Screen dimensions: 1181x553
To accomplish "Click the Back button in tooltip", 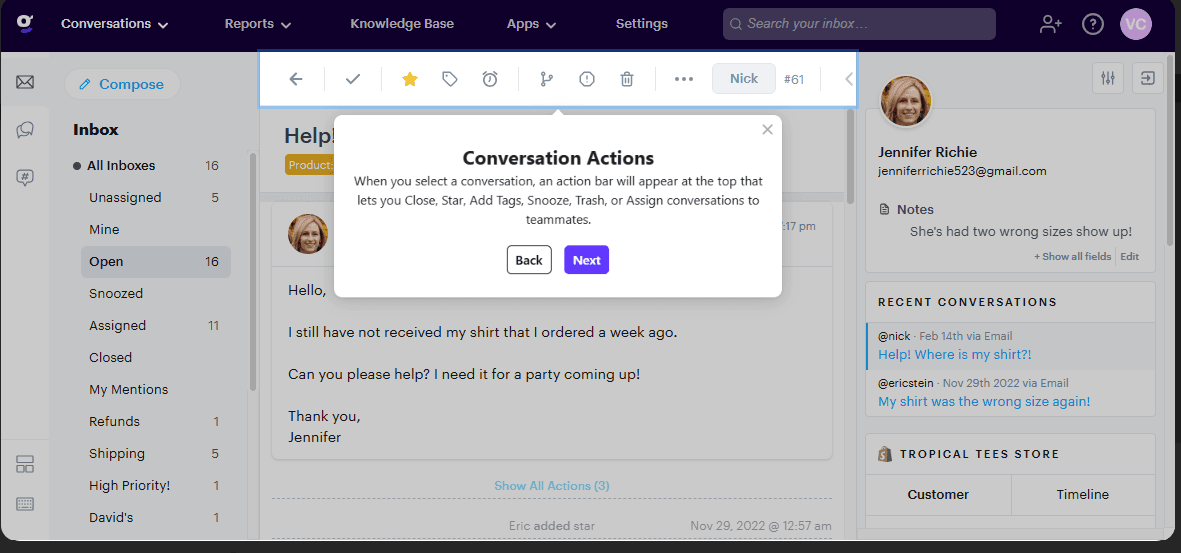I will tap(529, 260).
